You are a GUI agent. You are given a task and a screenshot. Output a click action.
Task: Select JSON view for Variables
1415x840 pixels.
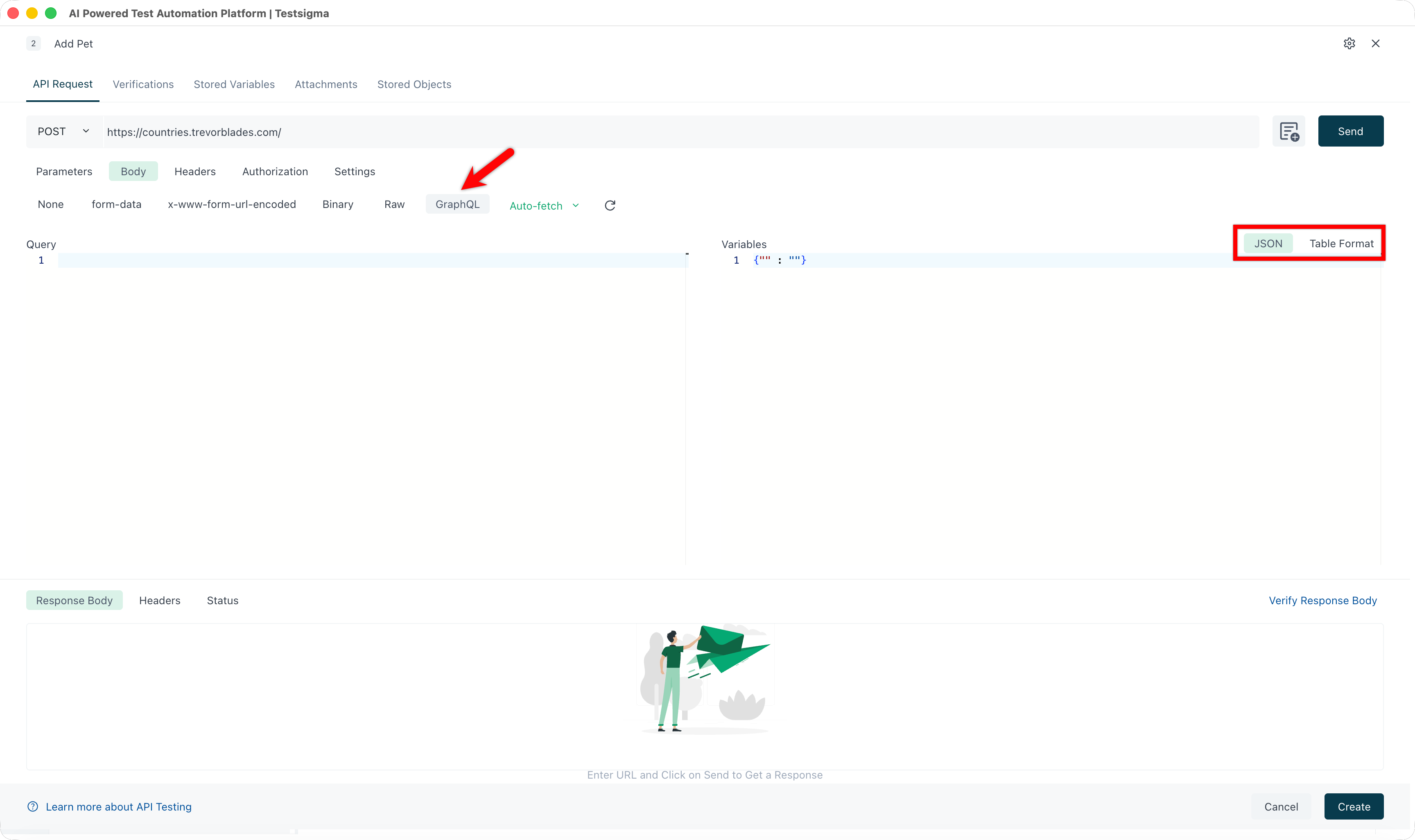pyautogui.click(x=1268, y=244)
